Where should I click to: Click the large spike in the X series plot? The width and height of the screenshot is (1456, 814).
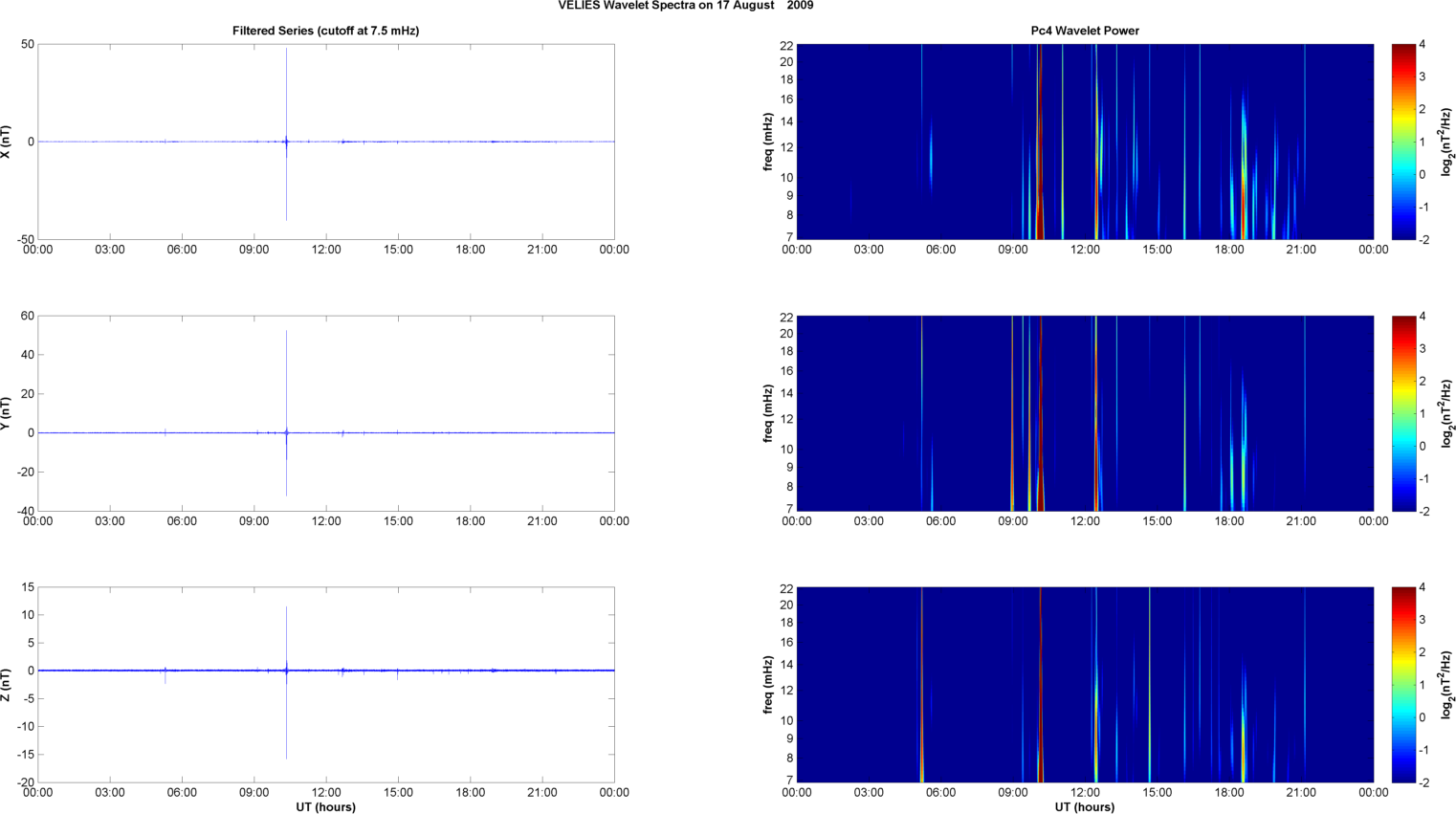tap(286, 96)
